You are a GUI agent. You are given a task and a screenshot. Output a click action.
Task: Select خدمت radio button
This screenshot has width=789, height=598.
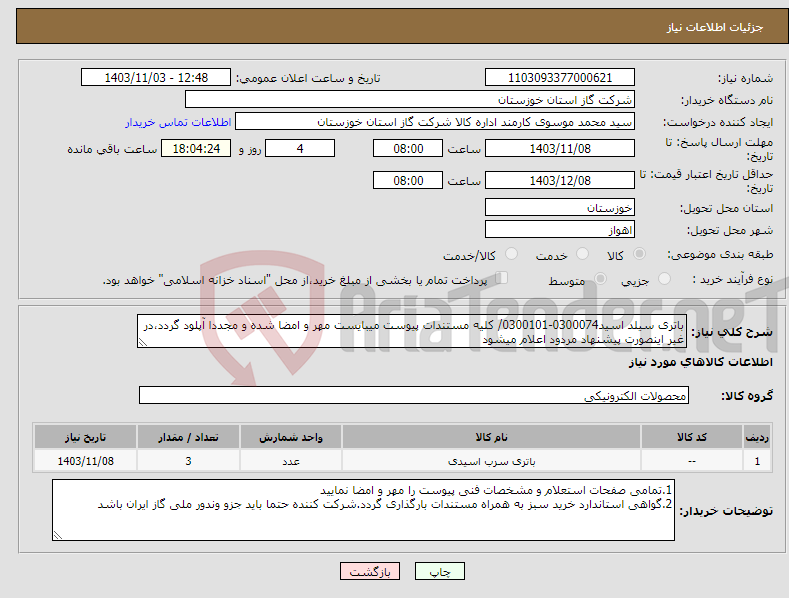pyautogui.click(x=582, y=254)
